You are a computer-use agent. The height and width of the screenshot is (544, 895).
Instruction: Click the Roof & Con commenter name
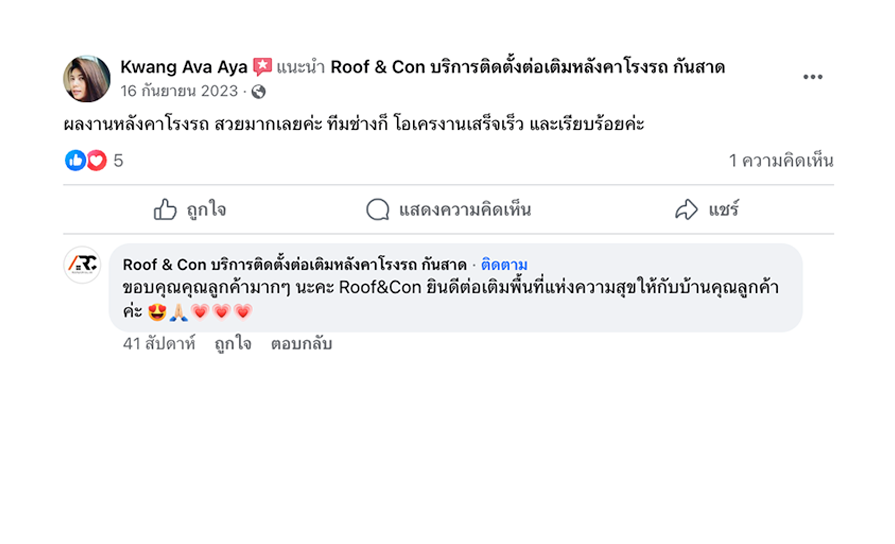(x=294, y=265)
